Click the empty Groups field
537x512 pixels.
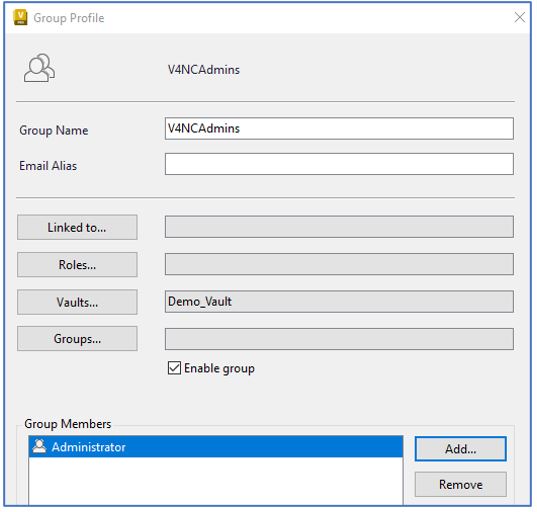click(x=339, y=339)
